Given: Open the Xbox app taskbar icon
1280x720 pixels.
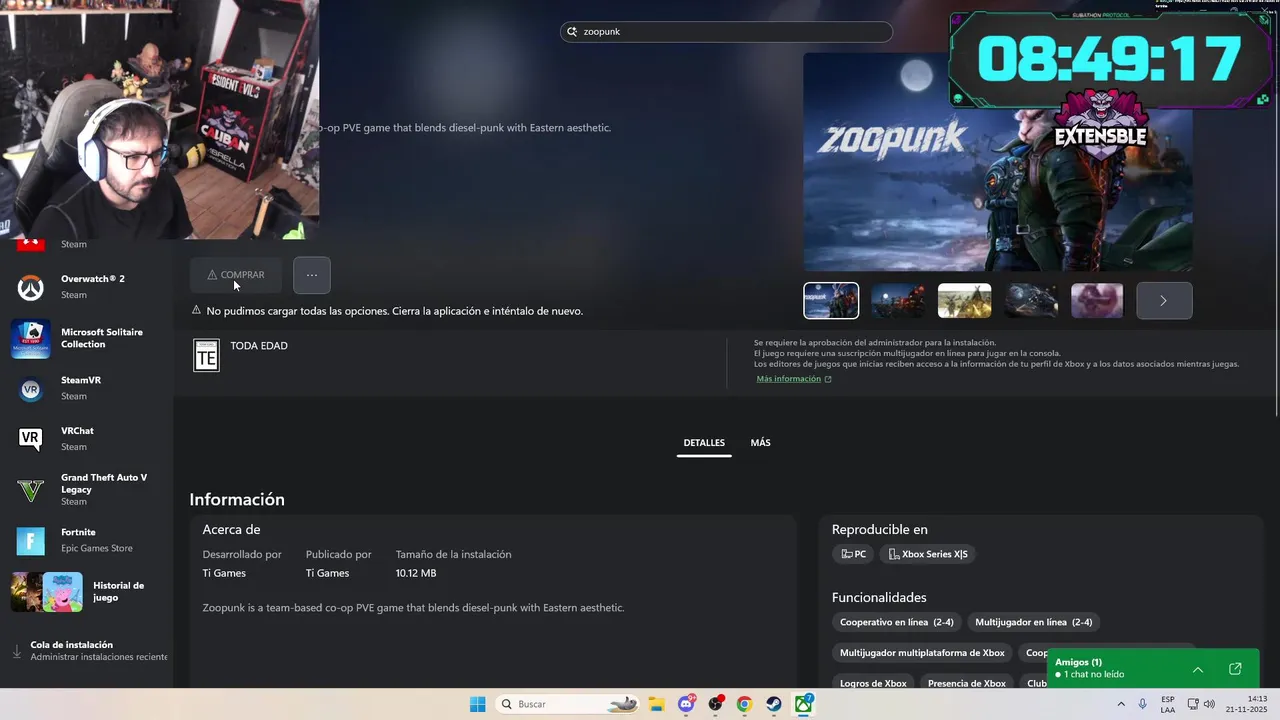Looking at the screenshot, I should tap(803, 704).
